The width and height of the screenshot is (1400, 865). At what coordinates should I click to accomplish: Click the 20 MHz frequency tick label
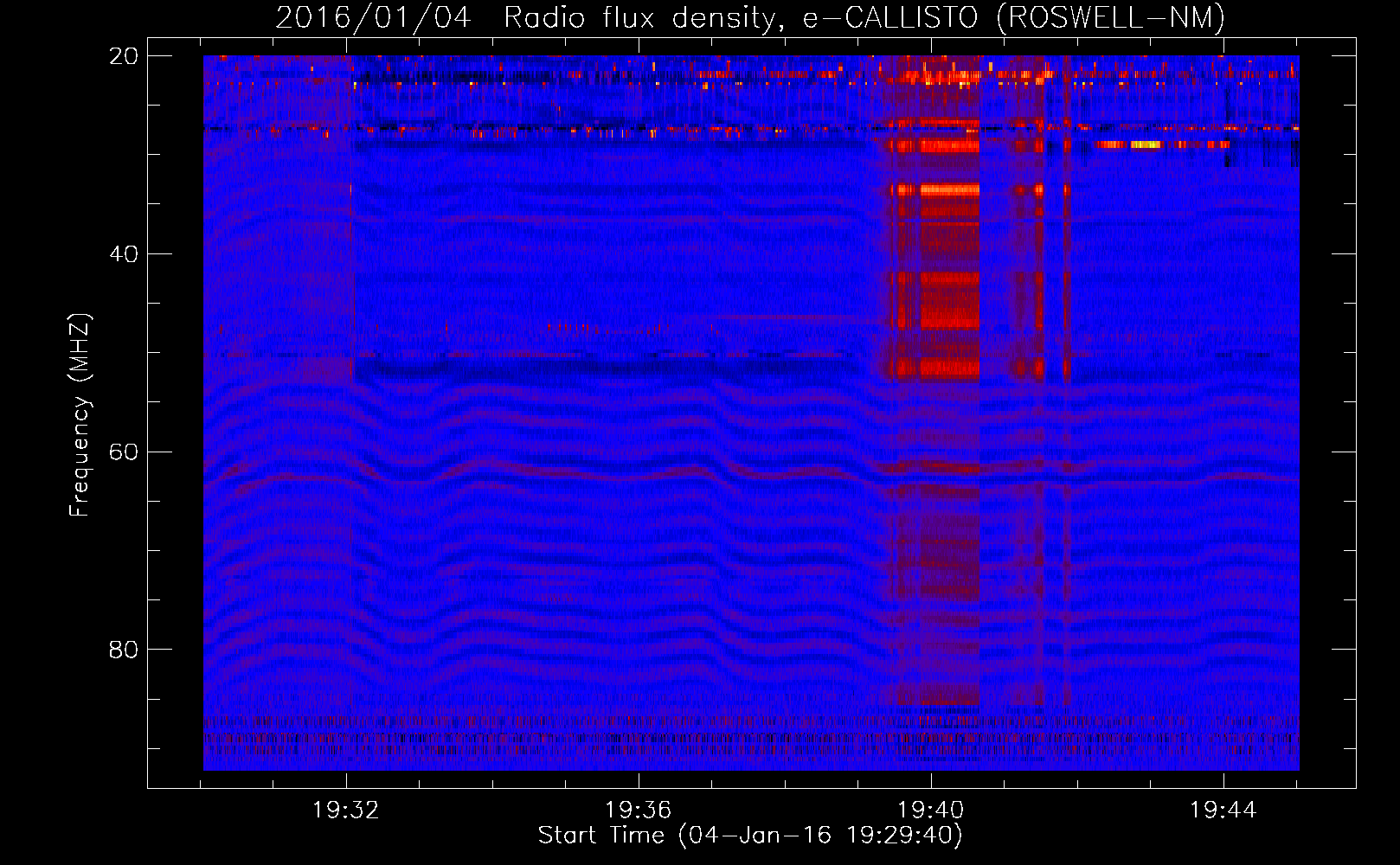pyautogui.click(x=124, y=56)
